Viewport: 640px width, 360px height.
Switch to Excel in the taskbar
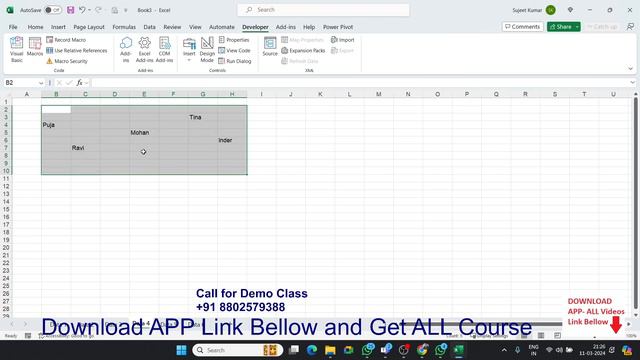[459, 350]
